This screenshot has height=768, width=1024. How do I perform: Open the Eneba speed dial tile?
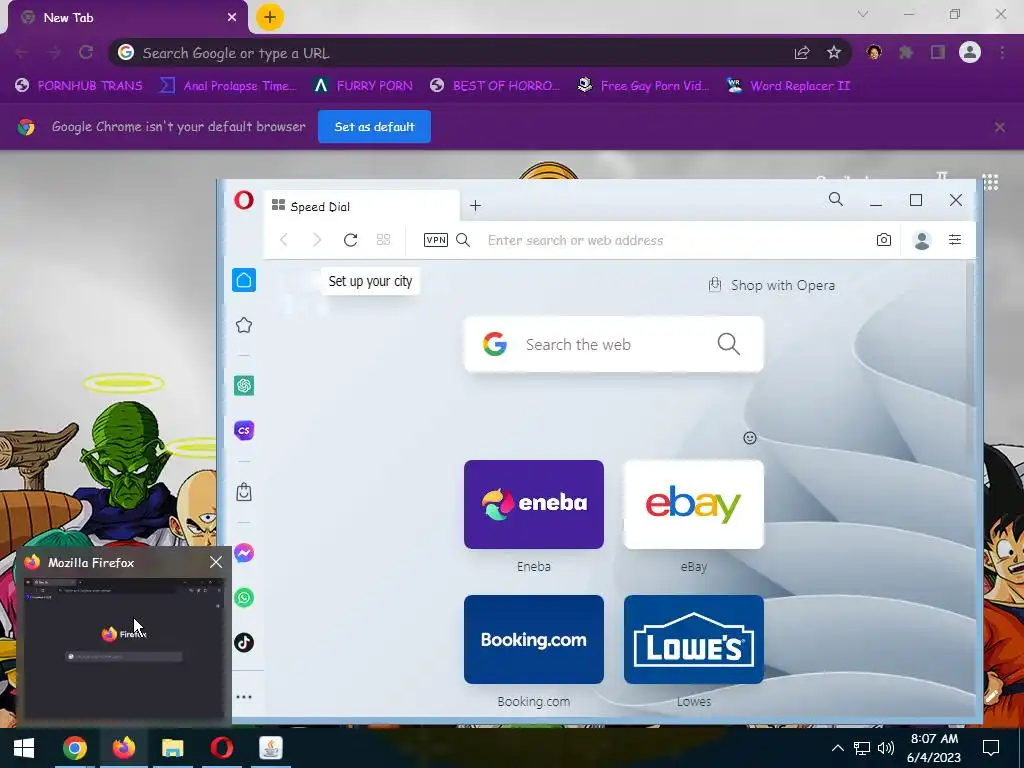[534, 504]
